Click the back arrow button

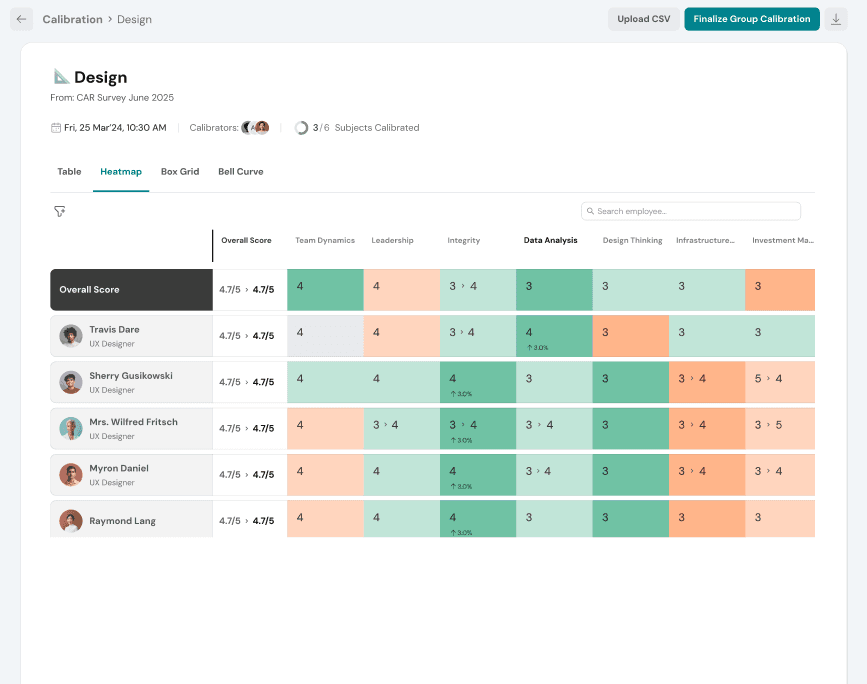point(22,19)
